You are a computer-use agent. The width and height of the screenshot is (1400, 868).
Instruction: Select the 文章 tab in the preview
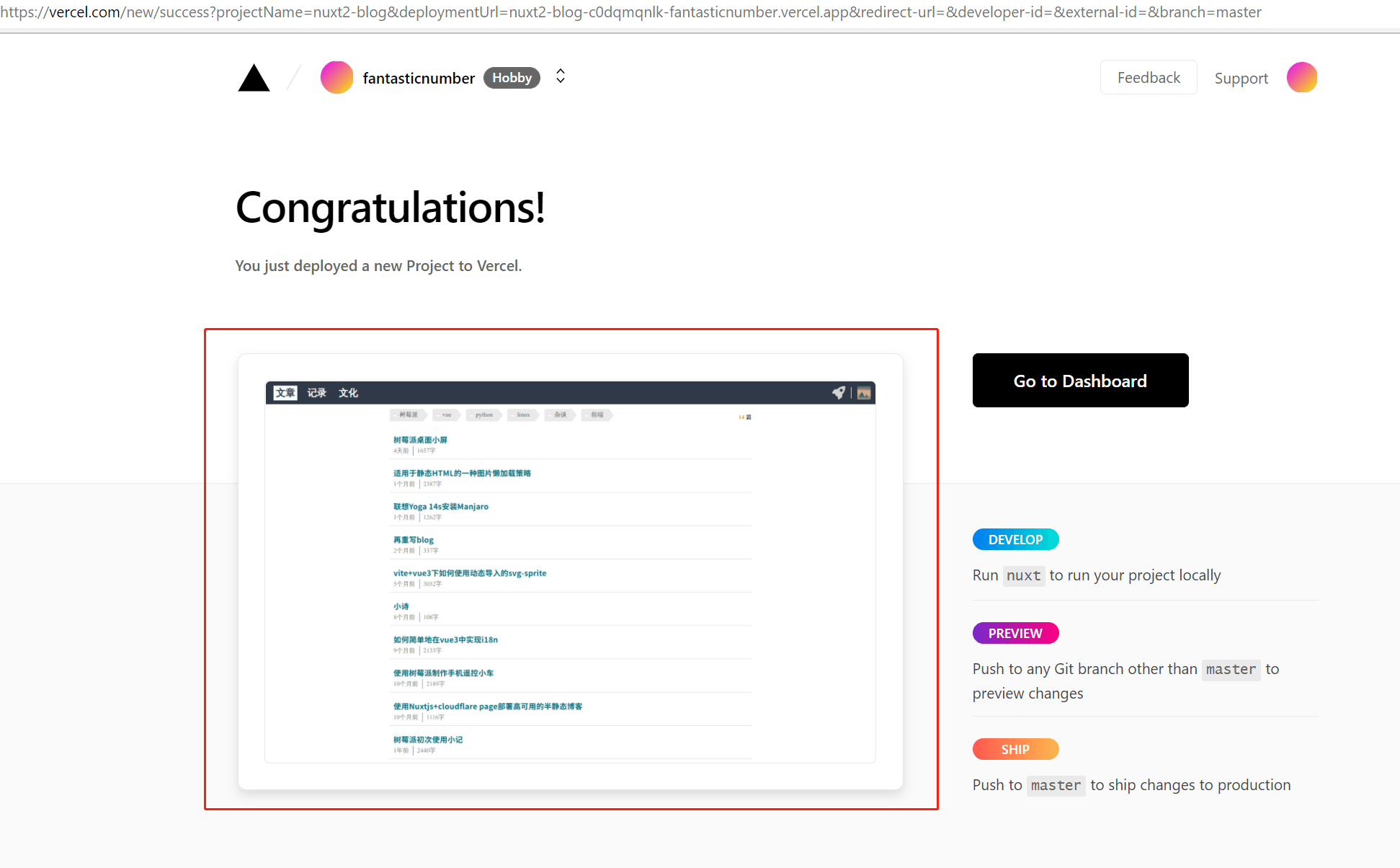click(285, 393)
